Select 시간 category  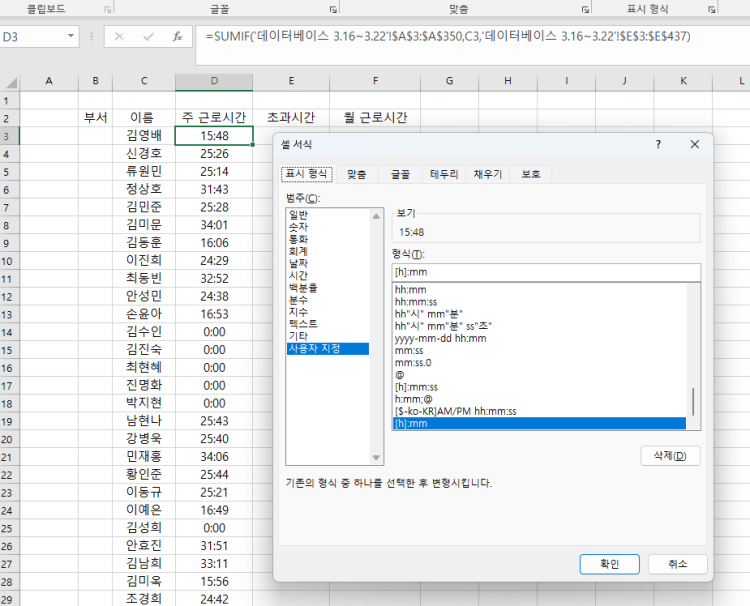[x=328, y=275]
